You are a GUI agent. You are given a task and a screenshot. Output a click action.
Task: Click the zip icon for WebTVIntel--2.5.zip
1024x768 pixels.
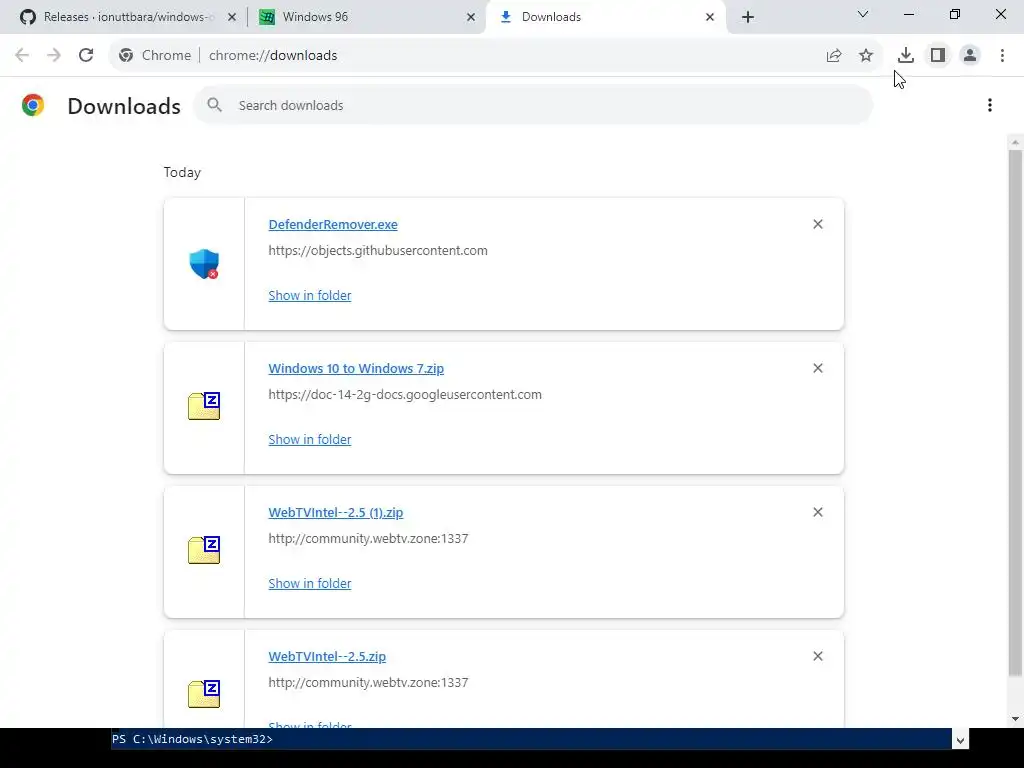coord(204,694)
